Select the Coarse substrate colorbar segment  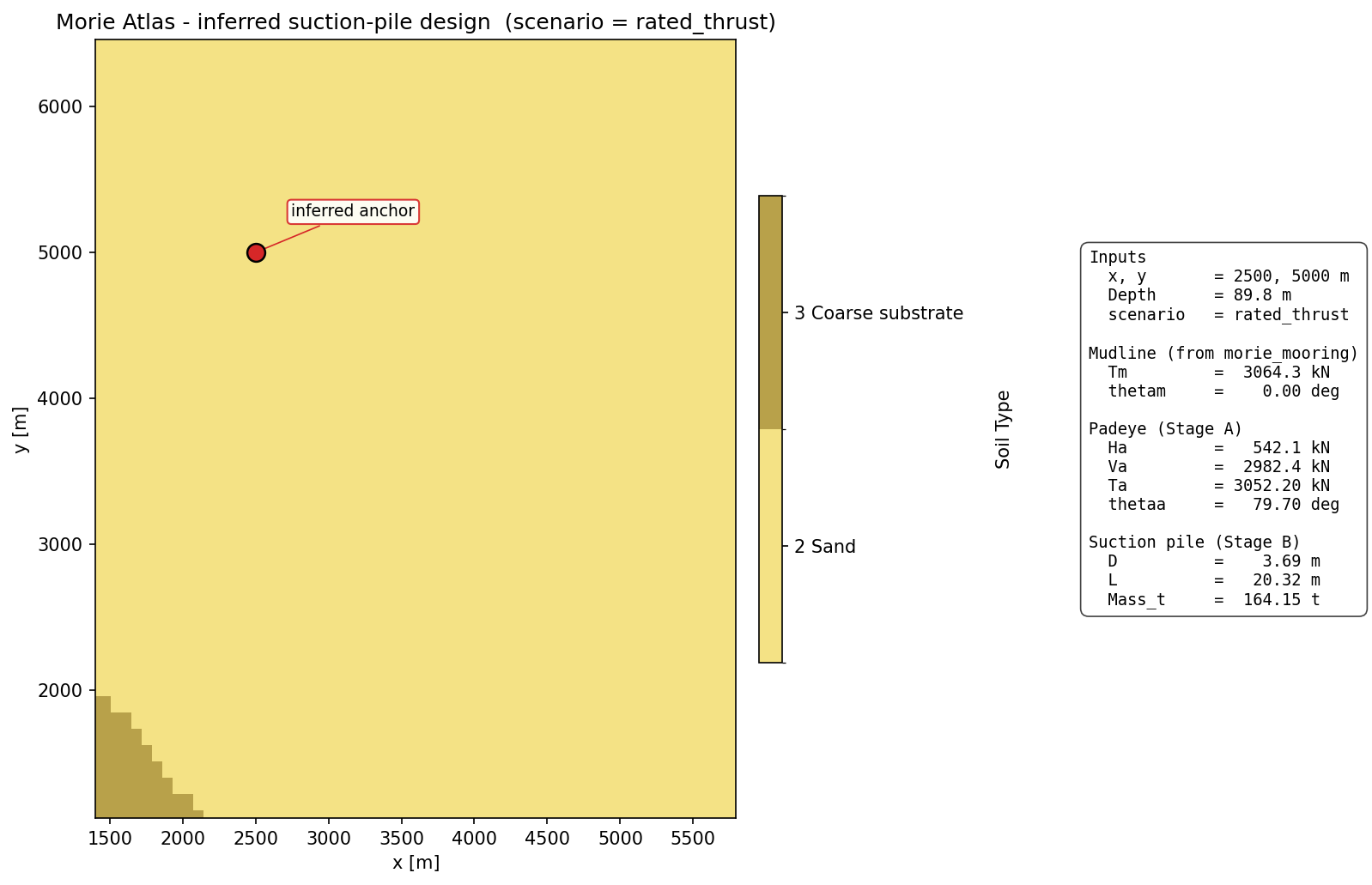(x=770, y=312)
